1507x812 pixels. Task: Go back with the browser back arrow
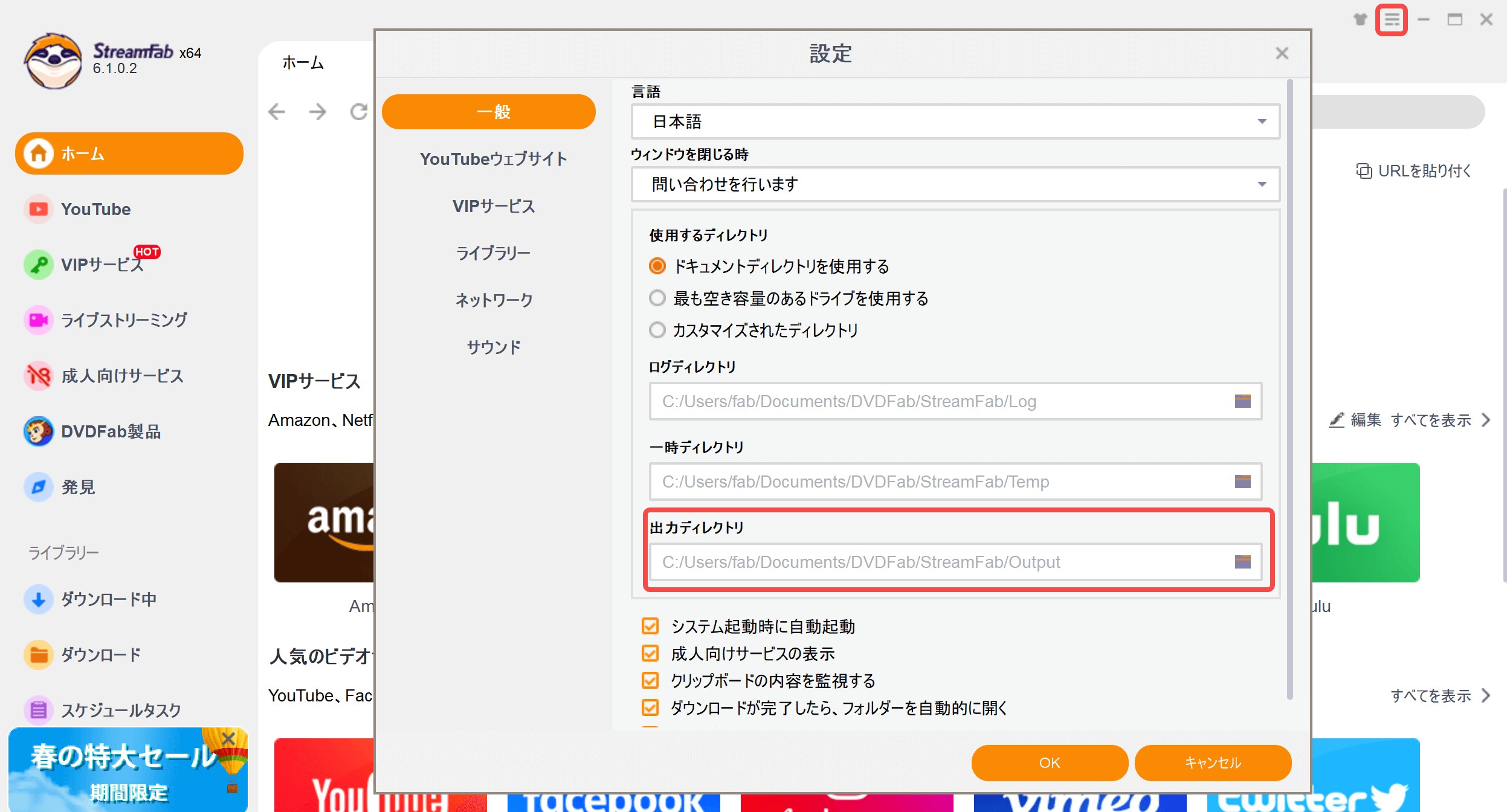pos(277,112)
